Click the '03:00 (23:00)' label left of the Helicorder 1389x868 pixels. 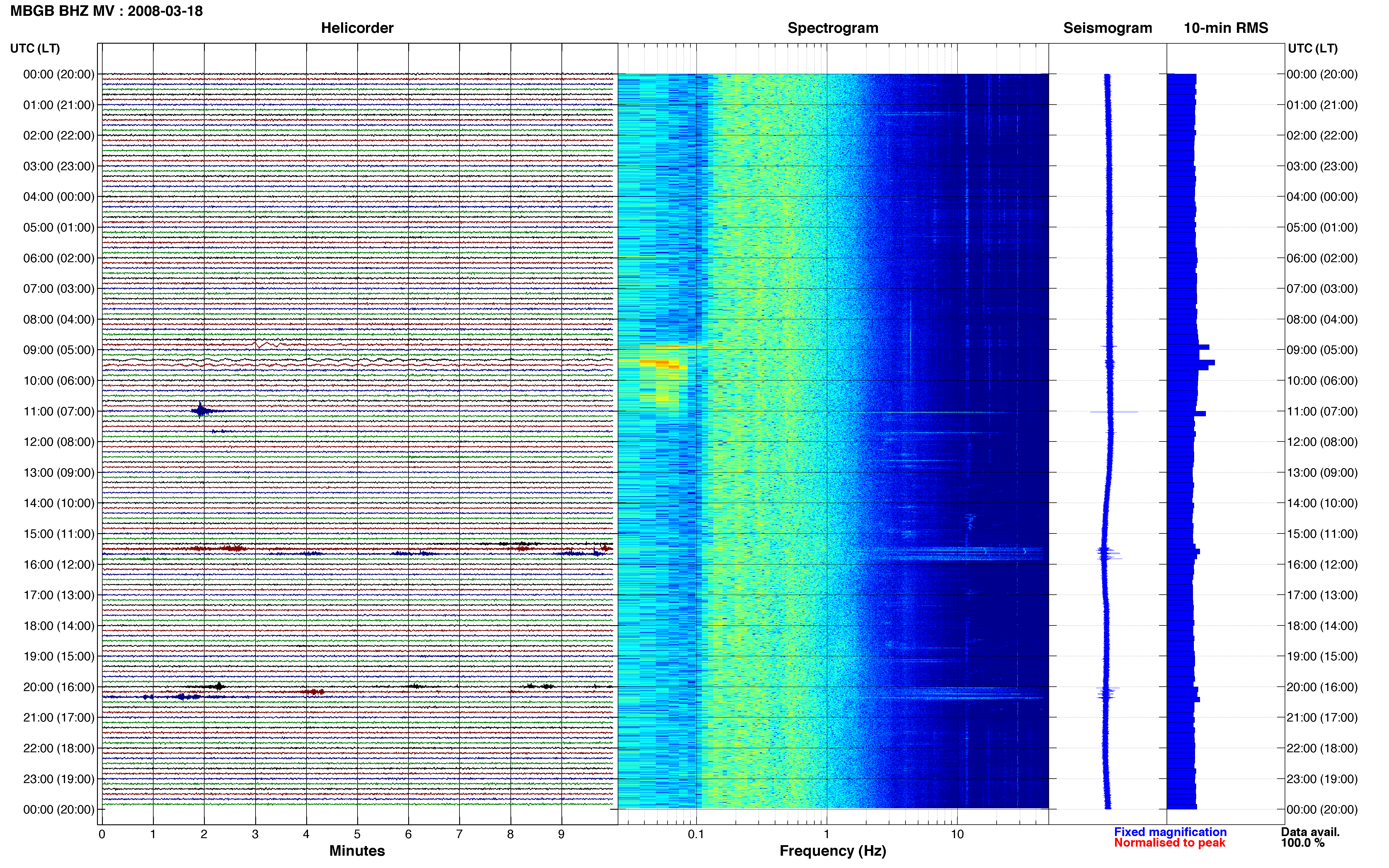(x=59, y=166)
